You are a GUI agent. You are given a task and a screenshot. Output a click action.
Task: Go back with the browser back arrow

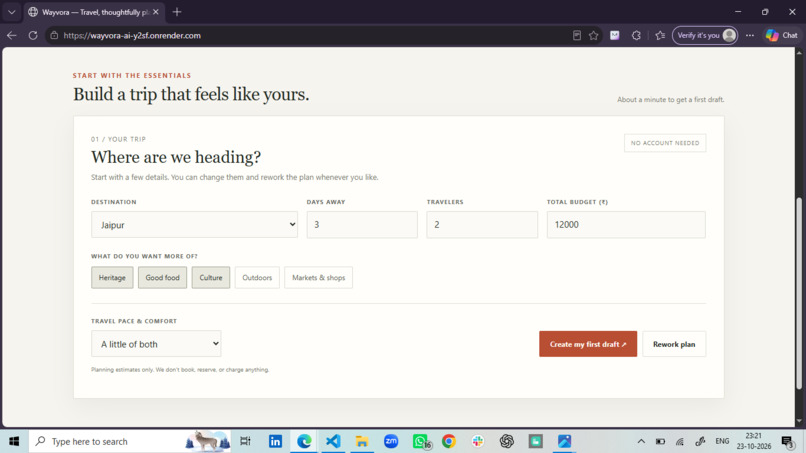tap(12, 35)
